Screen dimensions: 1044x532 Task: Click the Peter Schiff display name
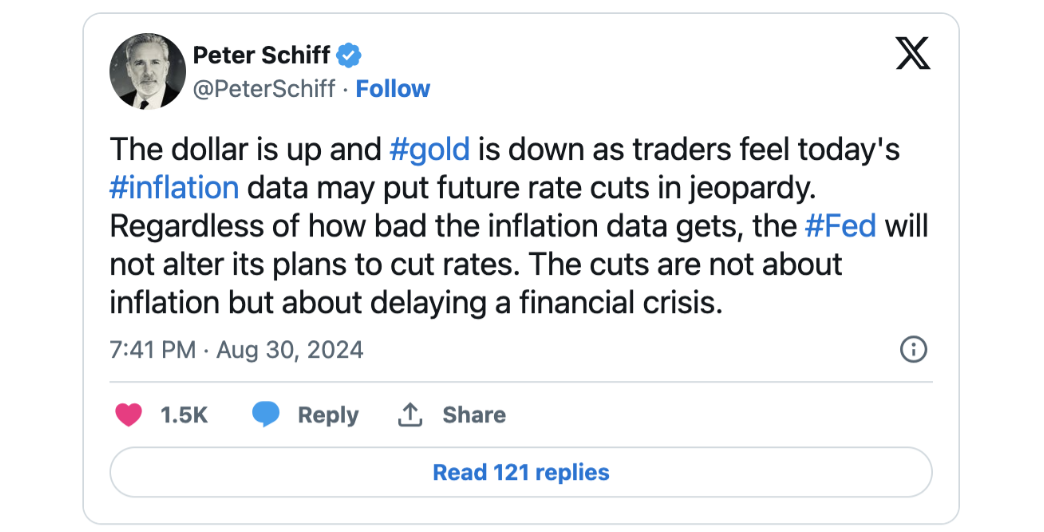tap(261, 55)
